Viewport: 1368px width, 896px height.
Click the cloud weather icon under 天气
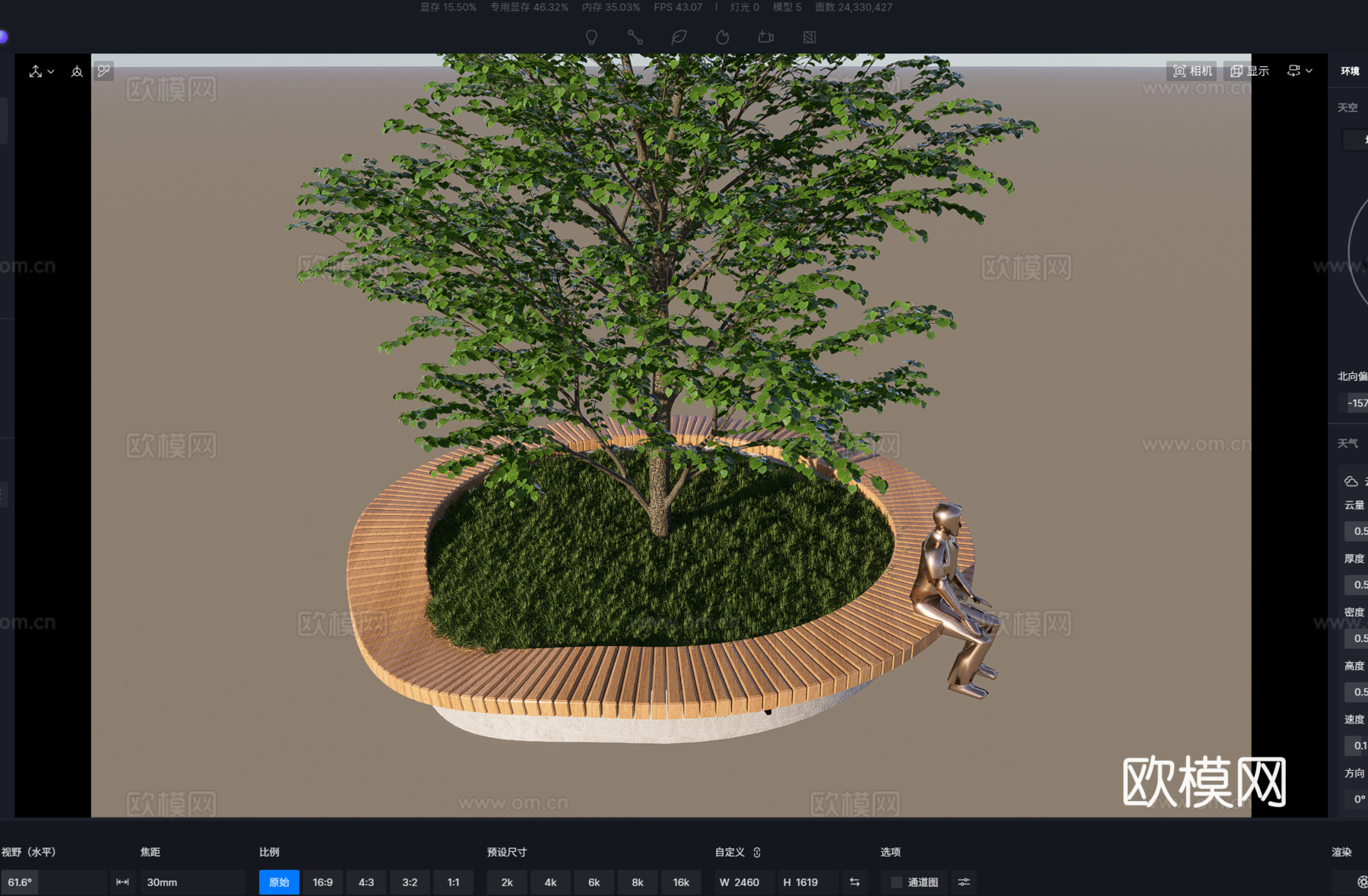point(1351,481)
